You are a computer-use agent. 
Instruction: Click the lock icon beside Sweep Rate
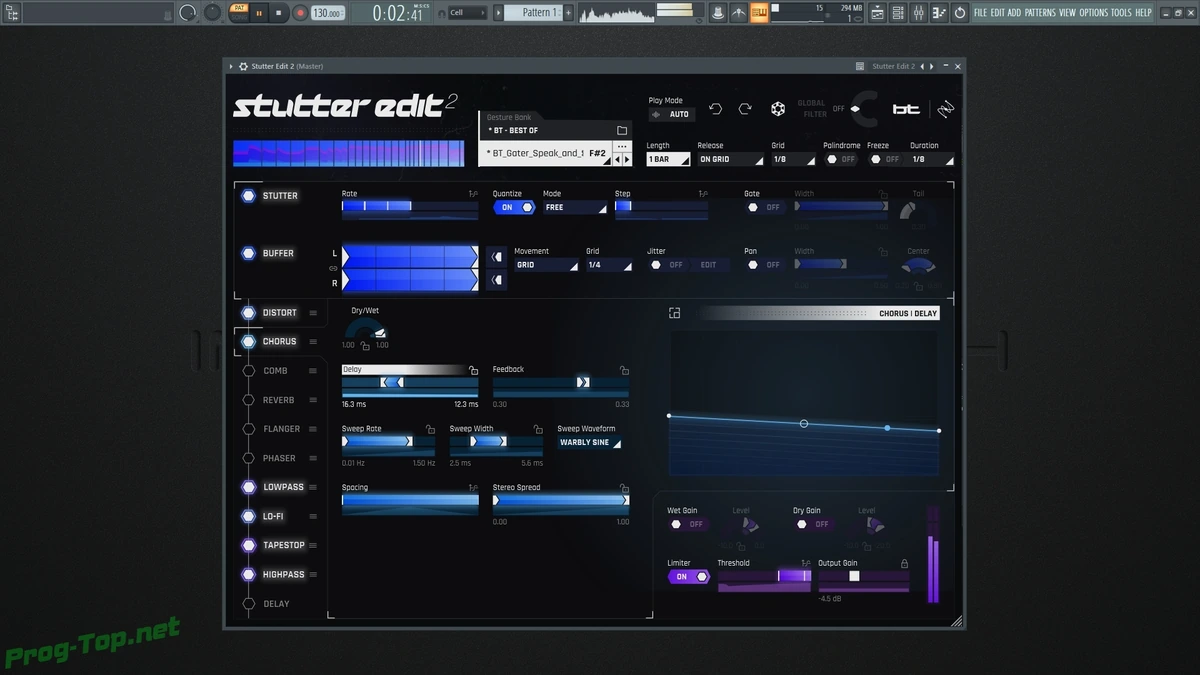(430, 429)
